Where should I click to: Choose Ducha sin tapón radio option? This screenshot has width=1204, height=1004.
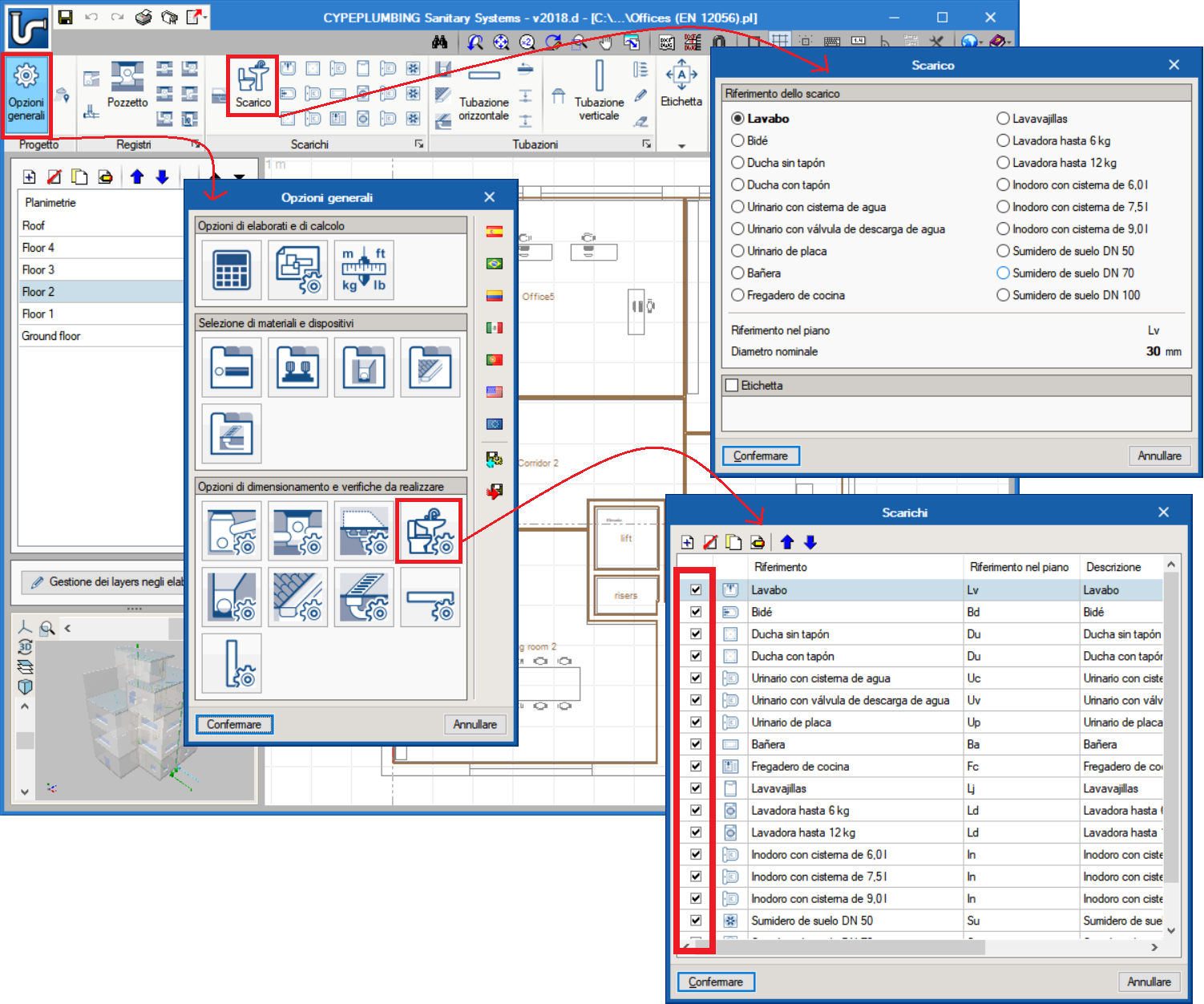pos(737,163)
